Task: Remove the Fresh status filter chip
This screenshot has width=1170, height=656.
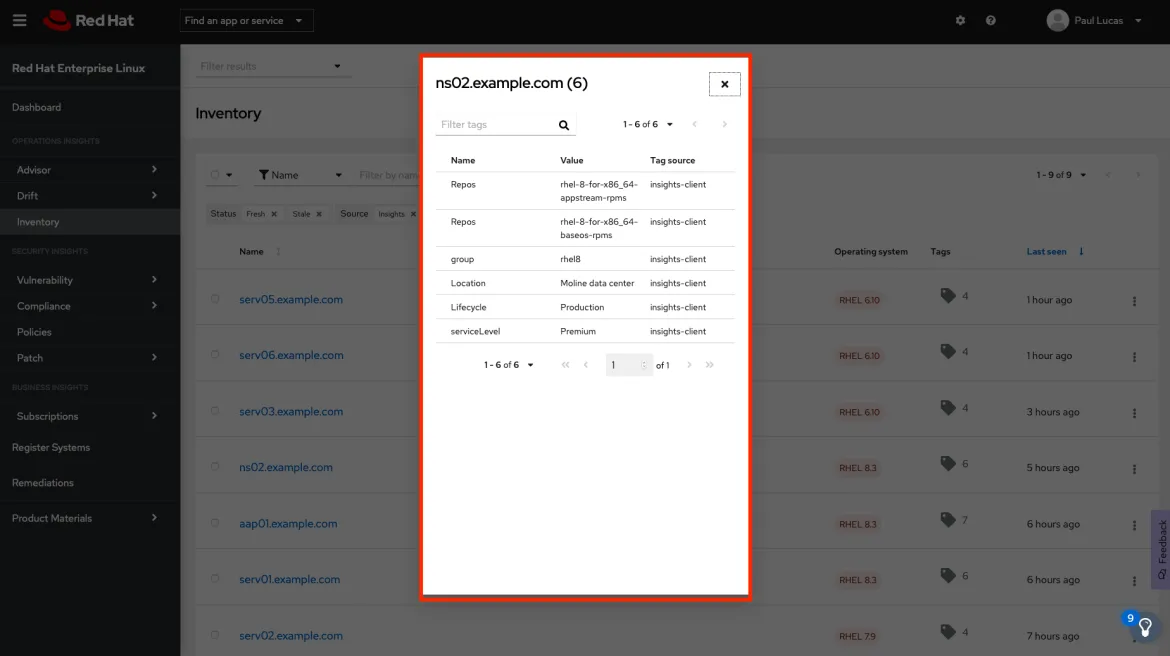Action: coord(274,214)
